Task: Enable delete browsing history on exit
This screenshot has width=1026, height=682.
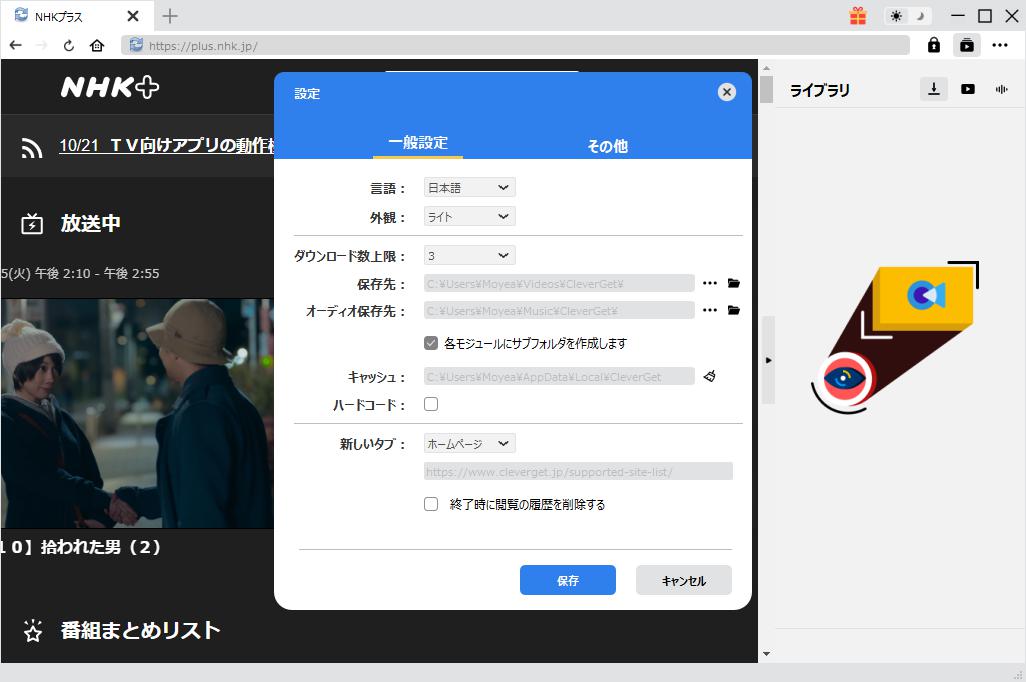Action: coord(431,504)
